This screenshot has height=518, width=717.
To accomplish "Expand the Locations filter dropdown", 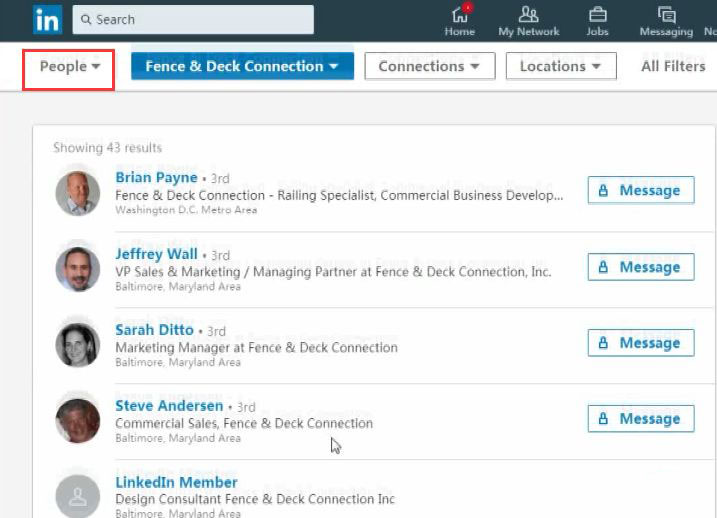I will pos(561,66).
